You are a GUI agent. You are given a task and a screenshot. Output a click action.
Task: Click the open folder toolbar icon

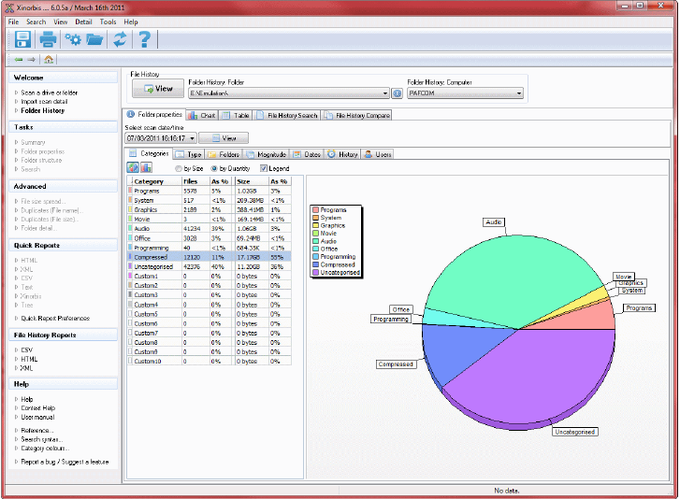tap(95, 40)
